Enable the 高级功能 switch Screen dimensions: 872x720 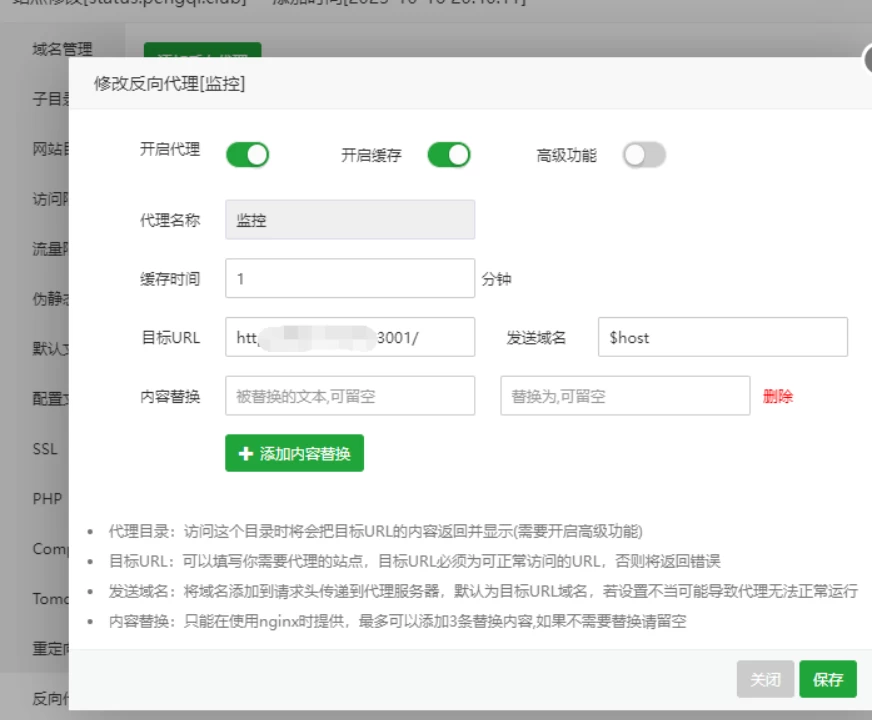point(644,155)
